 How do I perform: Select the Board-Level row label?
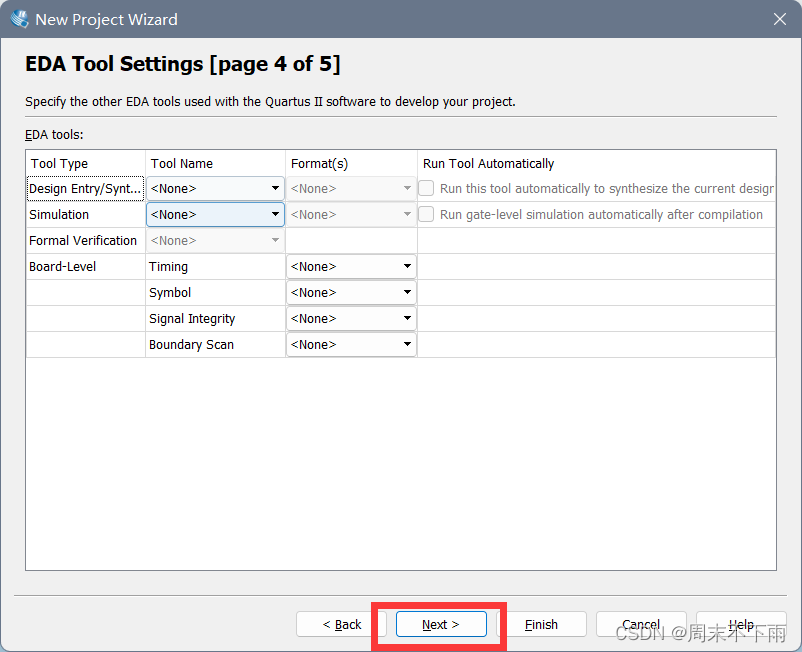[62, 267]
